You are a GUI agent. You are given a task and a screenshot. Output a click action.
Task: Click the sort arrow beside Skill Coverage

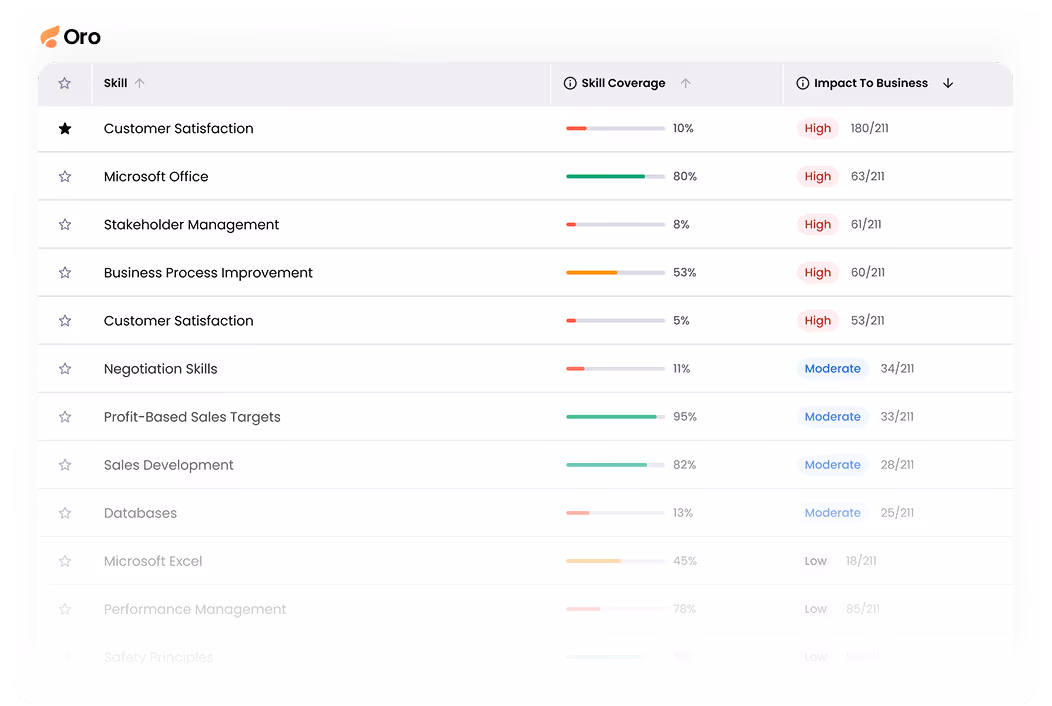pos(686,83)
